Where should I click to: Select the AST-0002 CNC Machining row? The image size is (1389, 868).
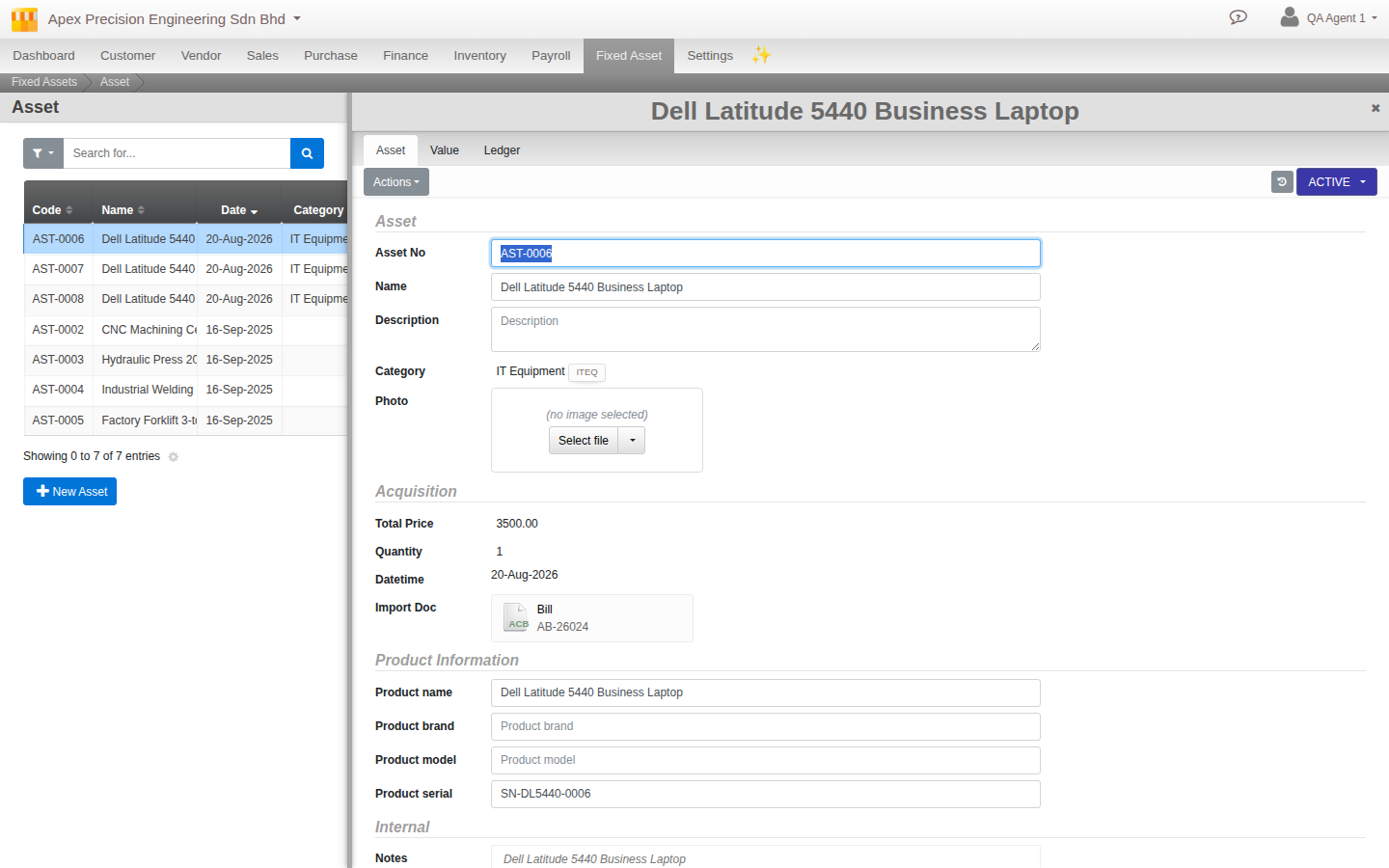(185, 330)
